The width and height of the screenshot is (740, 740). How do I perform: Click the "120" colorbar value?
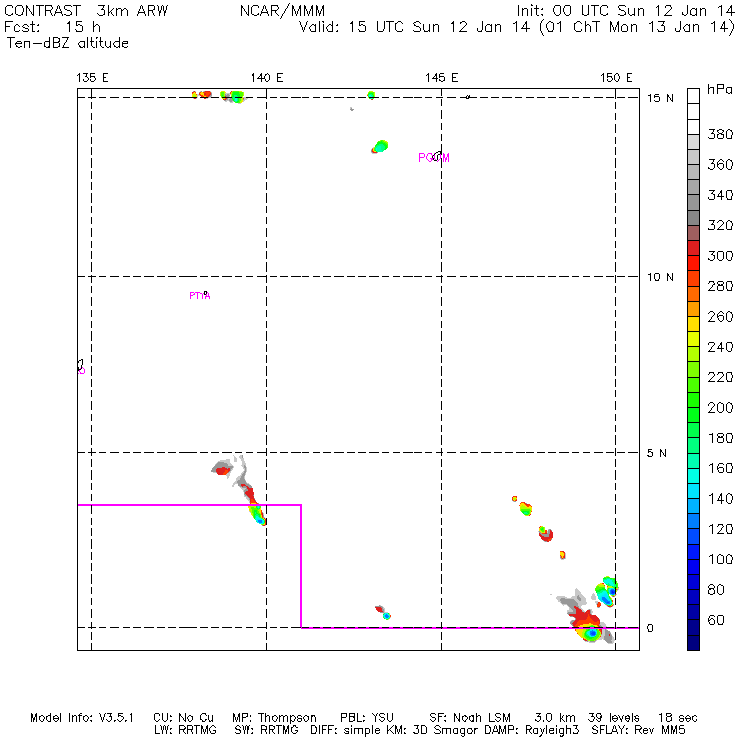click(x=720, y=529)
